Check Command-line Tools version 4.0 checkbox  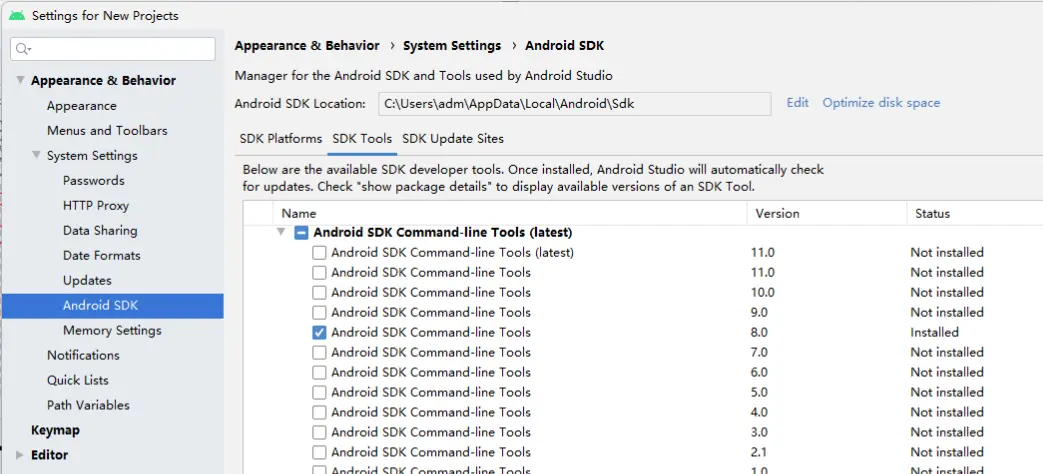319,412
